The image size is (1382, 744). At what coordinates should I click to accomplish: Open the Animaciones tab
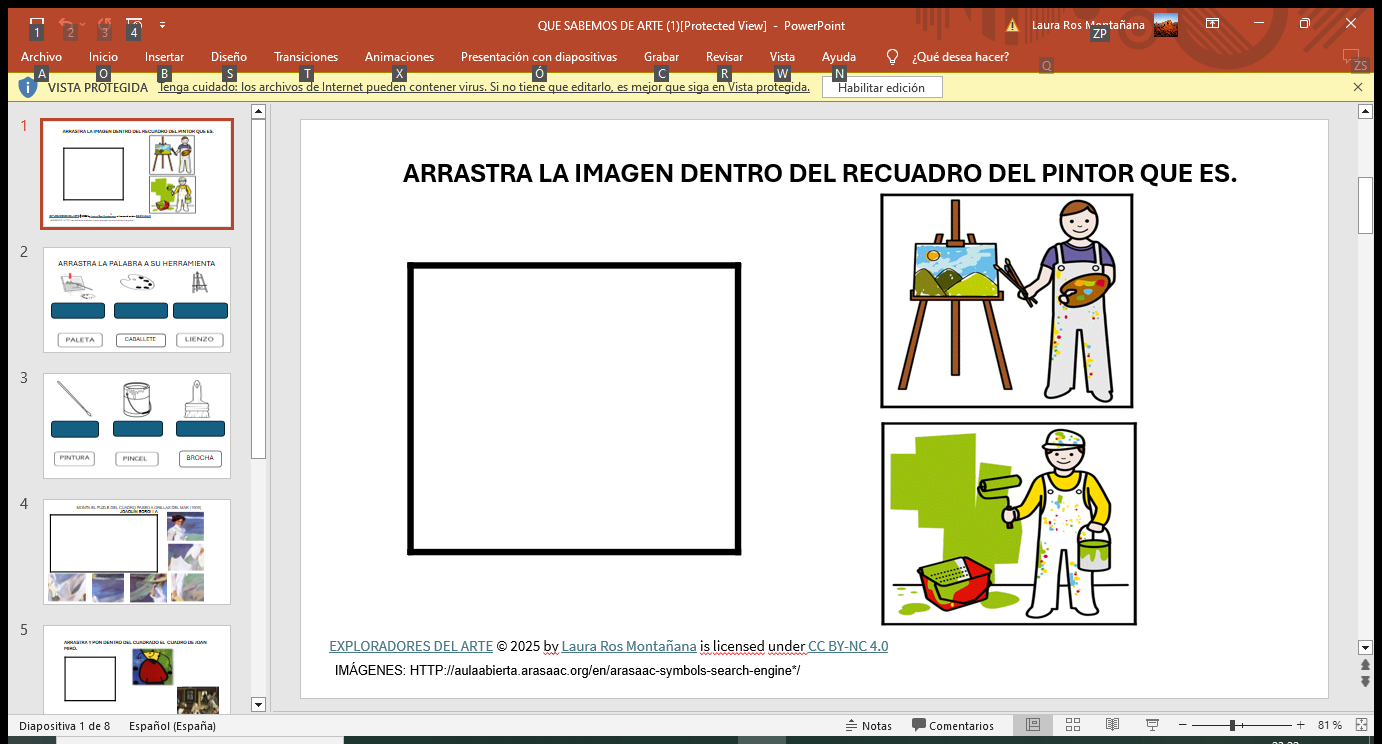coord(399,57)
